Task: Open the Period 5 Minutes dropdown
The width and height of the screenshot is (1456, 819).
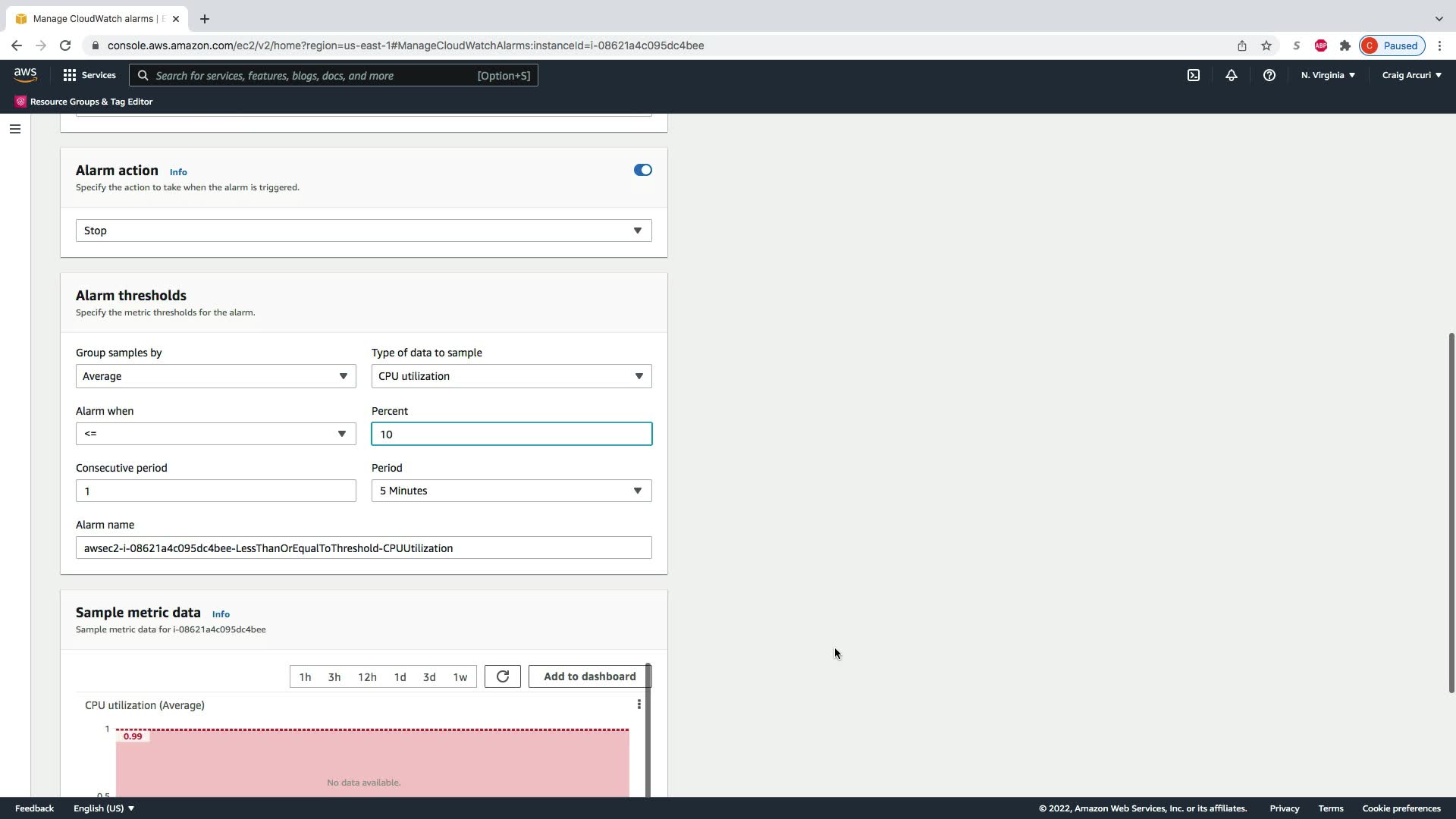Action: tap(511, 491)
